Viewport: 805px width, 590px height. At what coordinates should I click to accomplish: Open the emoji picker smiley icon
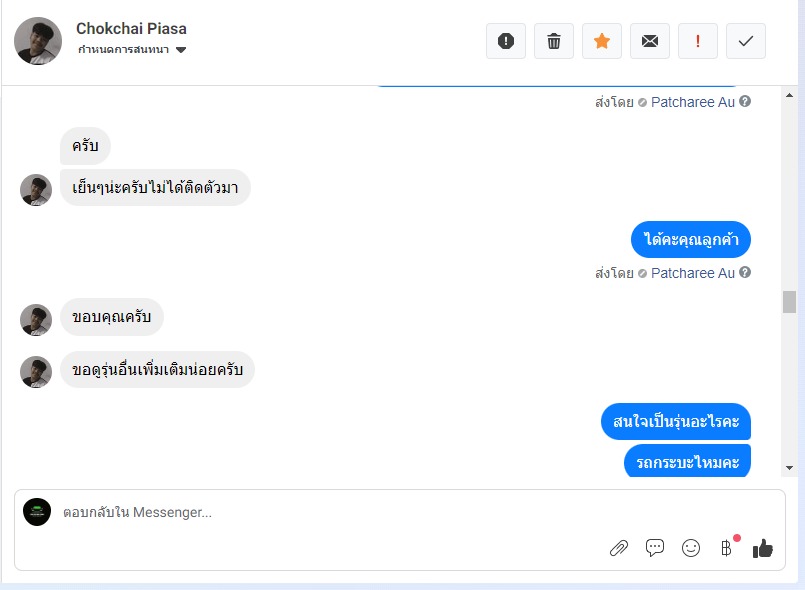691,547
